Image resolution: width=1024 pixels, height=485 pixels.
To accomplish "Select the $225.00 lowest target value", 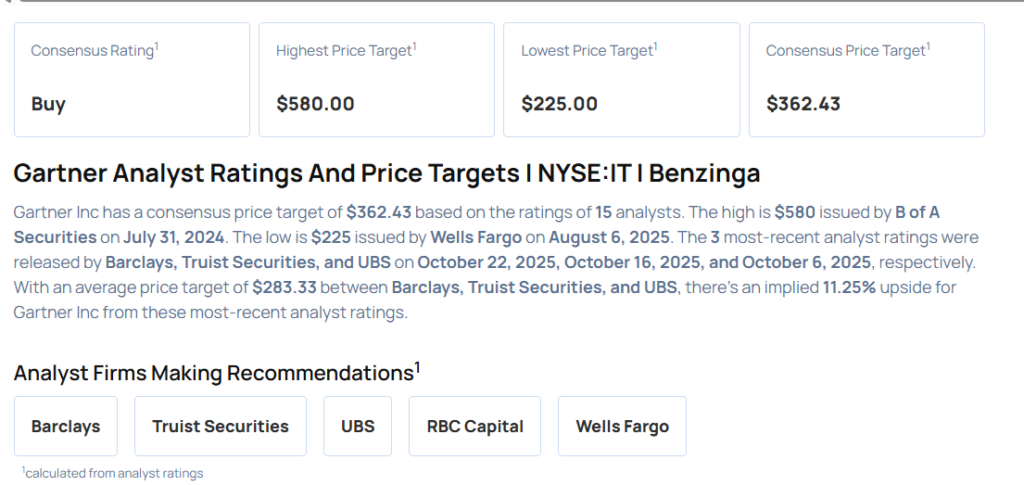I will pyautogui.click(x=559, y=103).
